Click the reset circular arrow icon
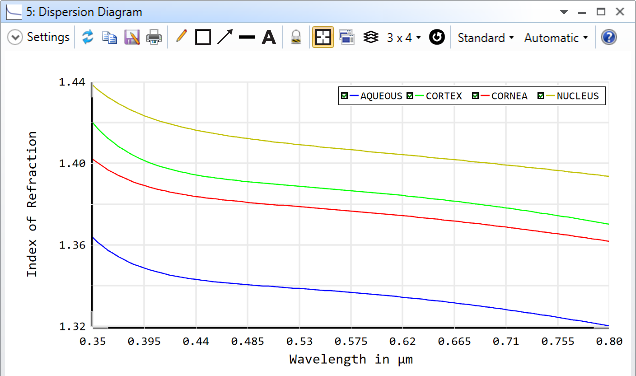Viewport: 636px width, 376px height. (437, 37)
